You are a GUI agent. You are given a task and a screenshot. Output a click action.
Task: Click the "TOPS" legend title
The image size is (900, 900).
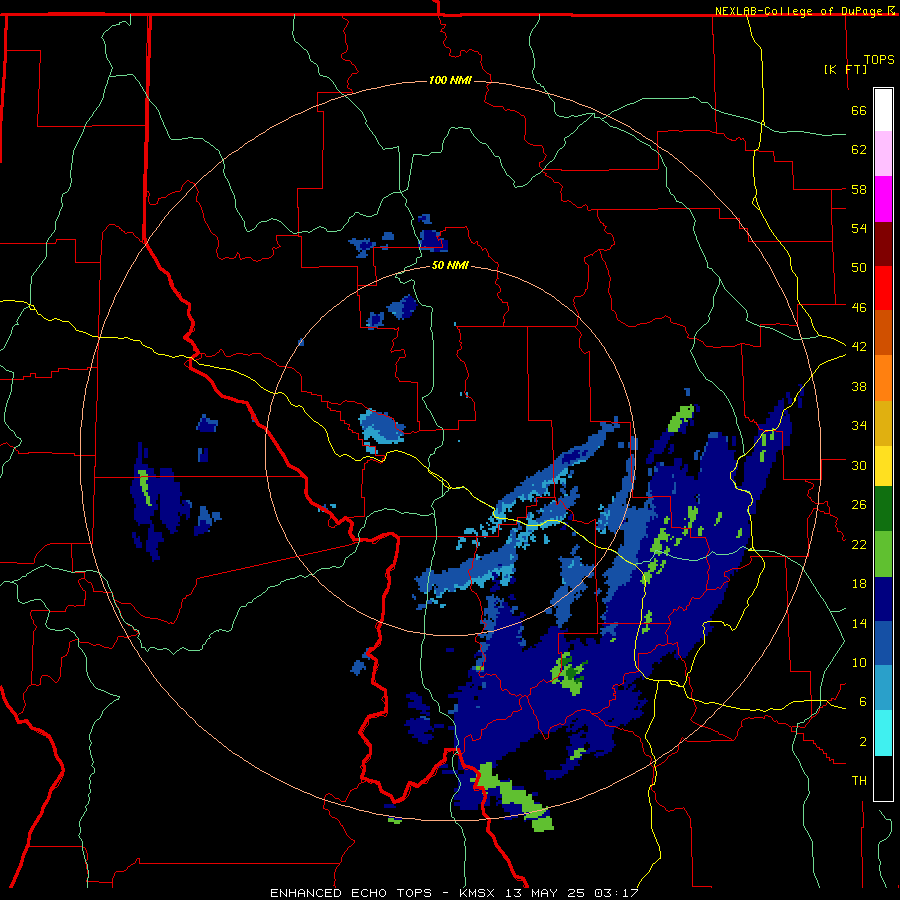pos(879,60)
